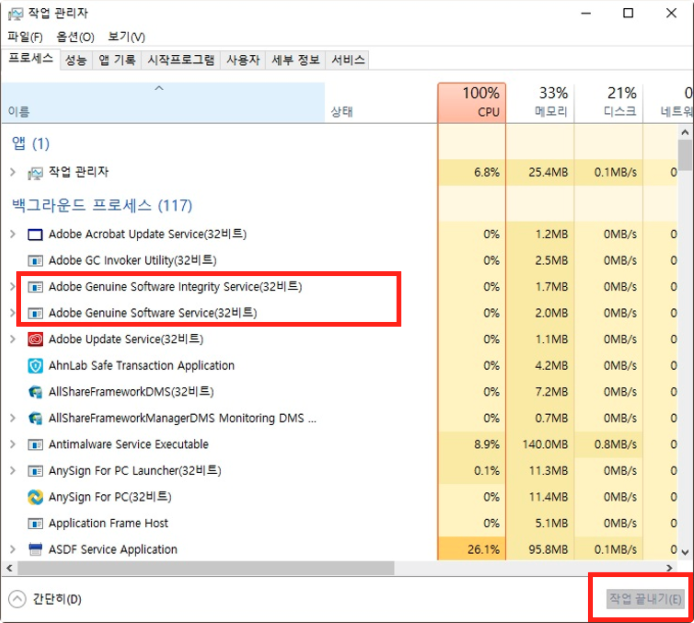Sort by the 21% 디스크 column header
The image size is (694, 623).
point(608,103)
